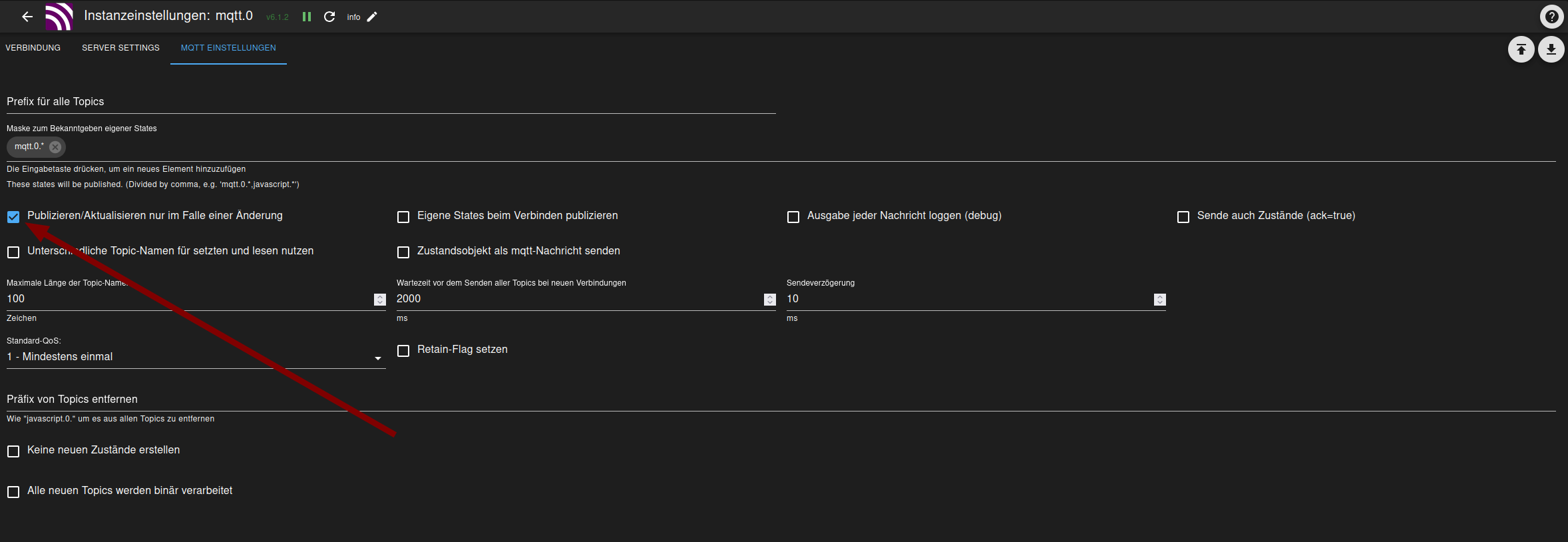Image resolution: width=1568 pixels, height=542 pixels.
Task: Click the pencil icon to edit the log level
Action: tap(372, 17)
